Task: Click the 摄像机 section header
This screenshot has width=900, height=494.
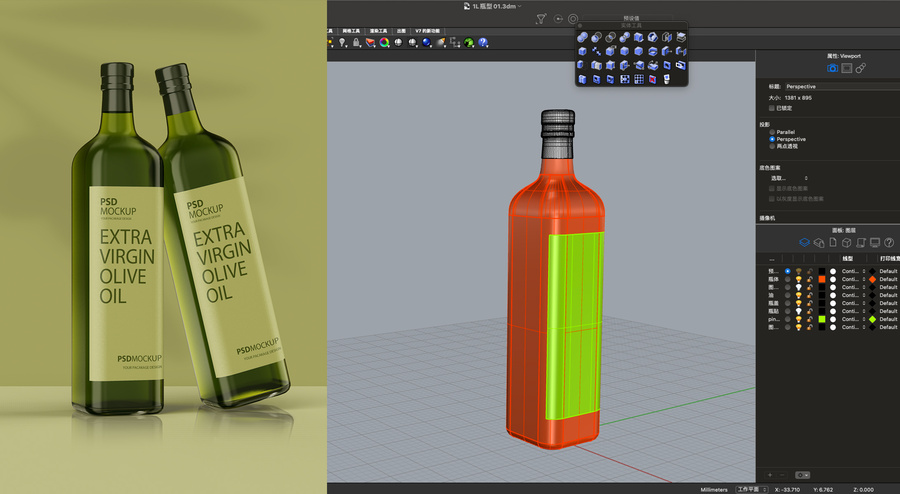Action: point(767,218)
